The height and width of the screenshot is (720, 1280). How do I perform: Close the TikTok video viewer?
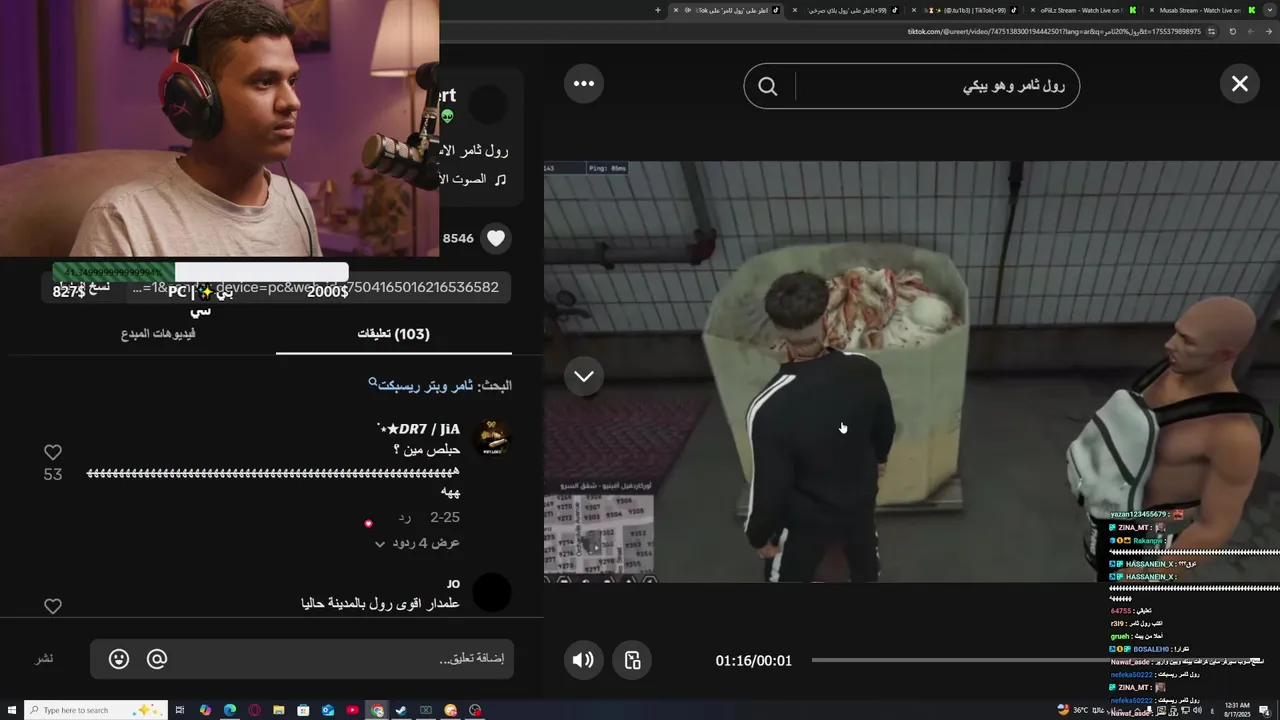point(1239,84)
